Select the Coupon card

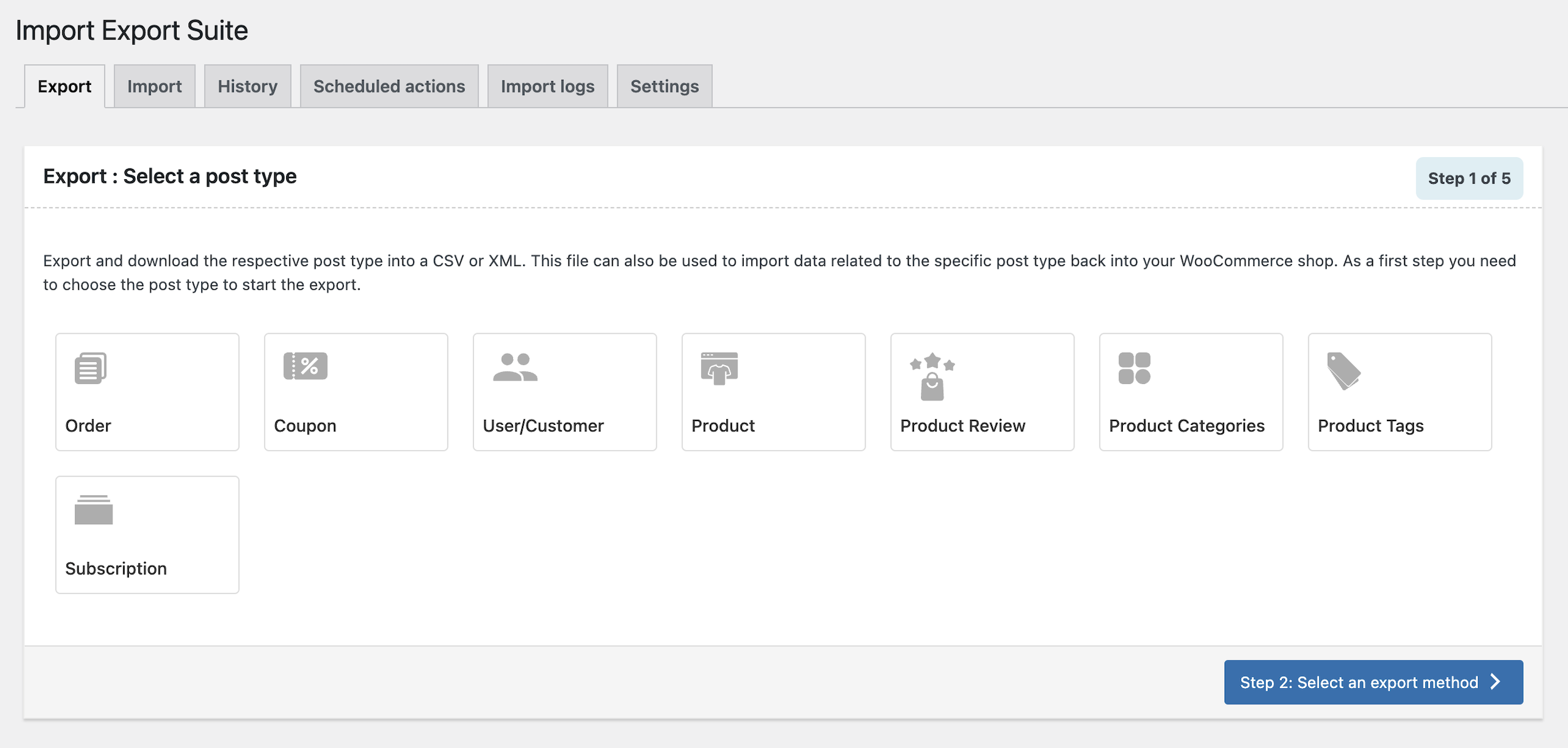pos(355,391)
